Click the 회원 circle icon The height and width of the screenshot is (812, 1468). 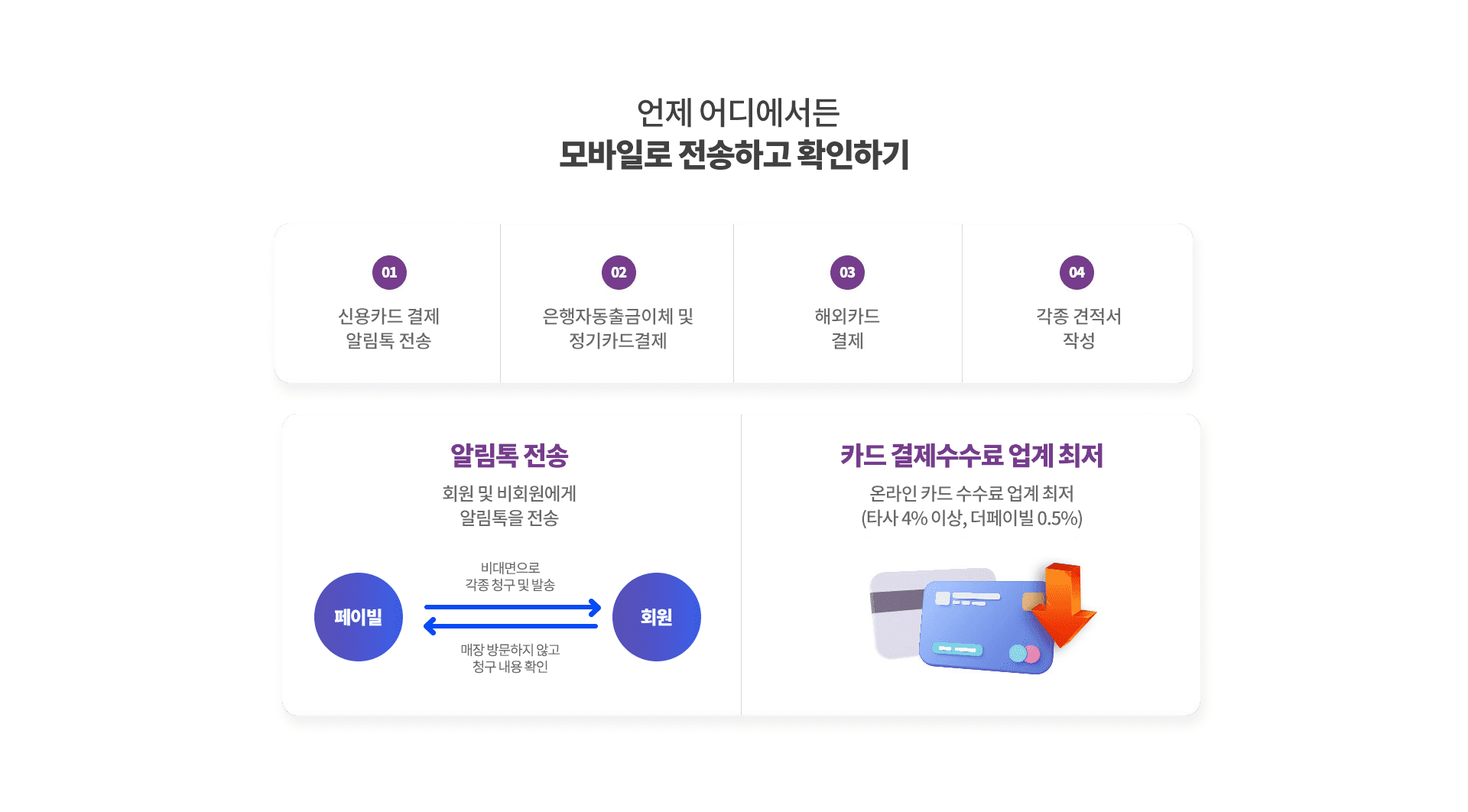657,617
